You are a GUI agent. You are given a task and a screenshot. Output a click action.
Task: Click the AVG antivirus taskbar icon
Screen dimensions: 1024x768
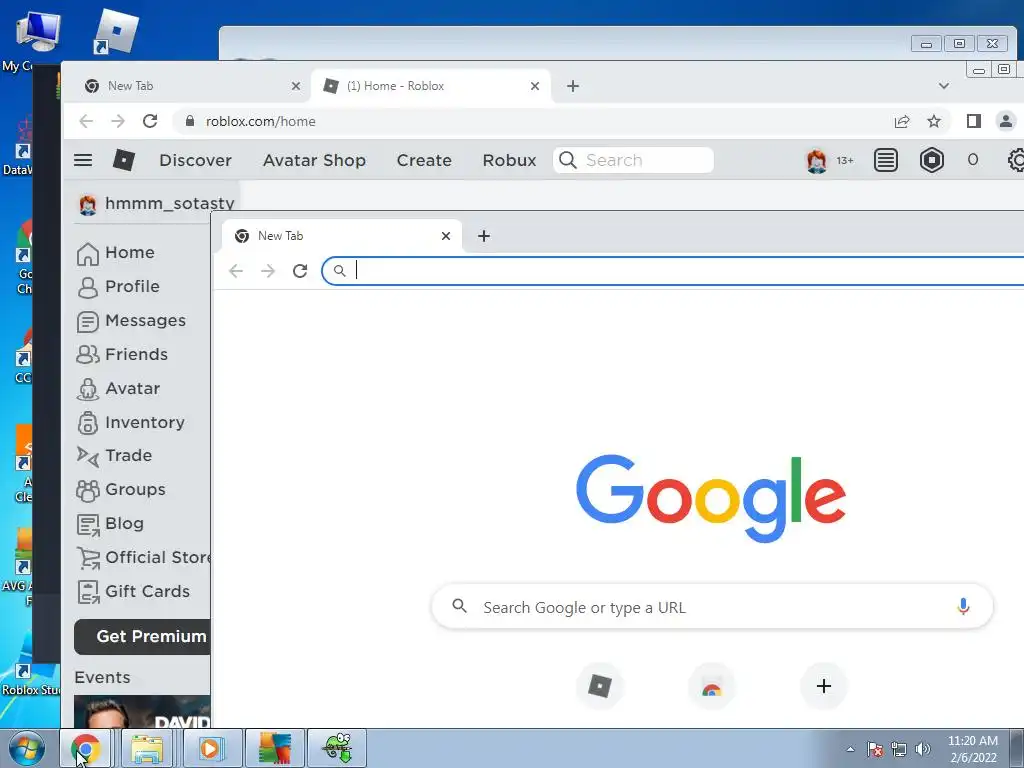(x=274, y=748)
